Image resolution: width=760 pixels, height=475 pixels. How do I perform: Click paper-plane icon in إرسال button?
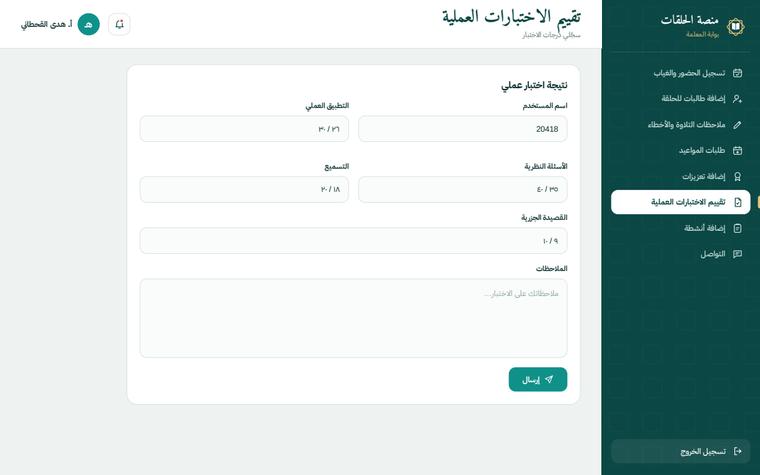coord(549,380)
